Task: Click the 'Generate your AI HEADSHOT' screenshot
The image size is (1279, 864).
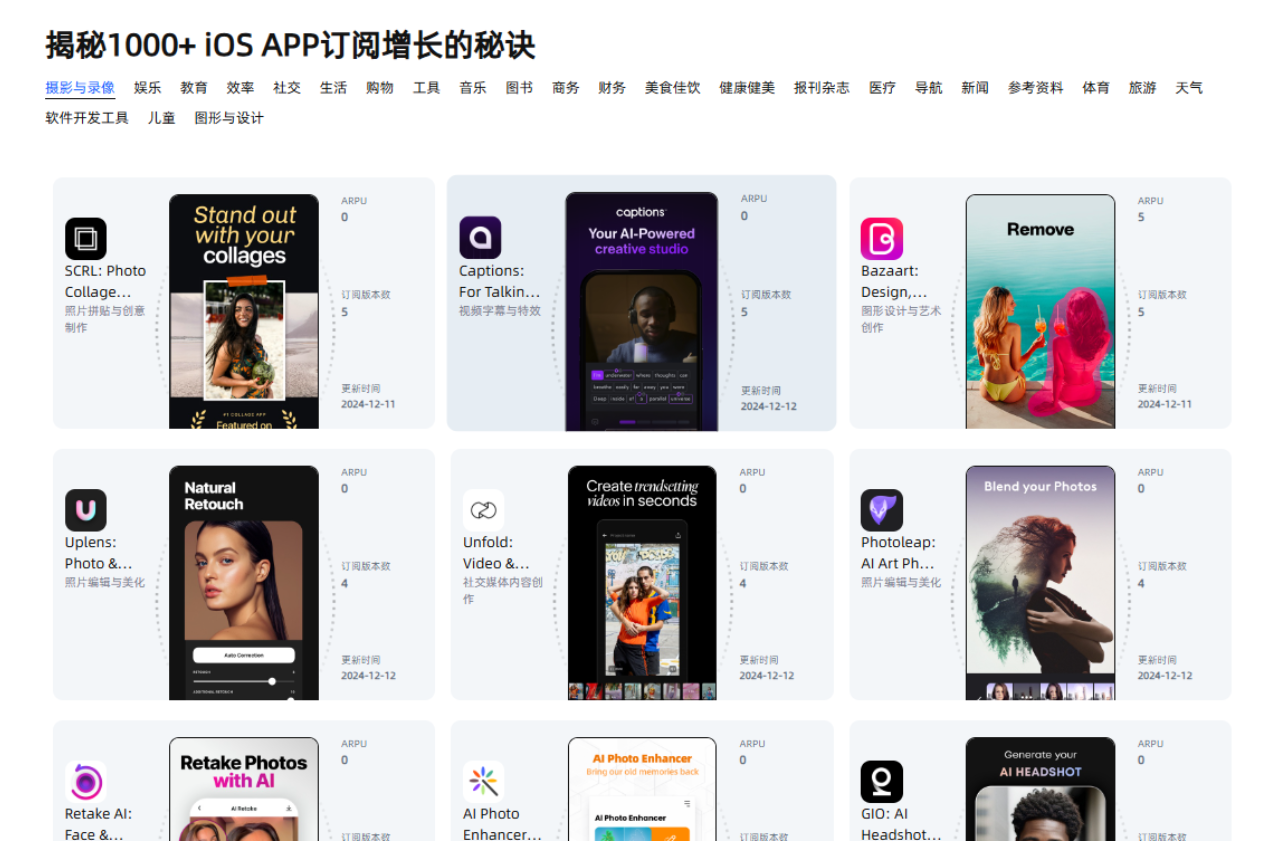Action: tap(1040, 789)
